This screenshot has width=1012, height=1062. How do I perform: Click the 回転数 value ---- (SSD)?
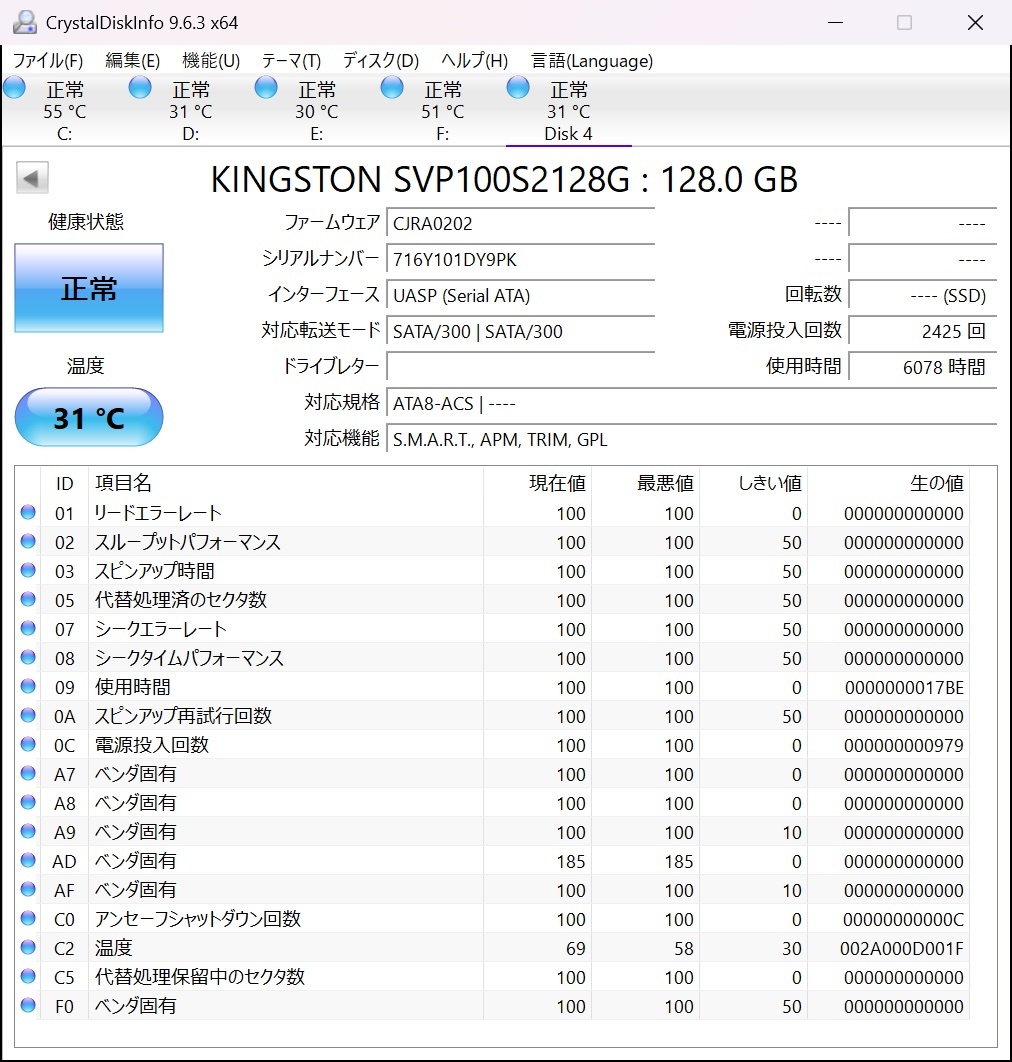click(923, 295)
